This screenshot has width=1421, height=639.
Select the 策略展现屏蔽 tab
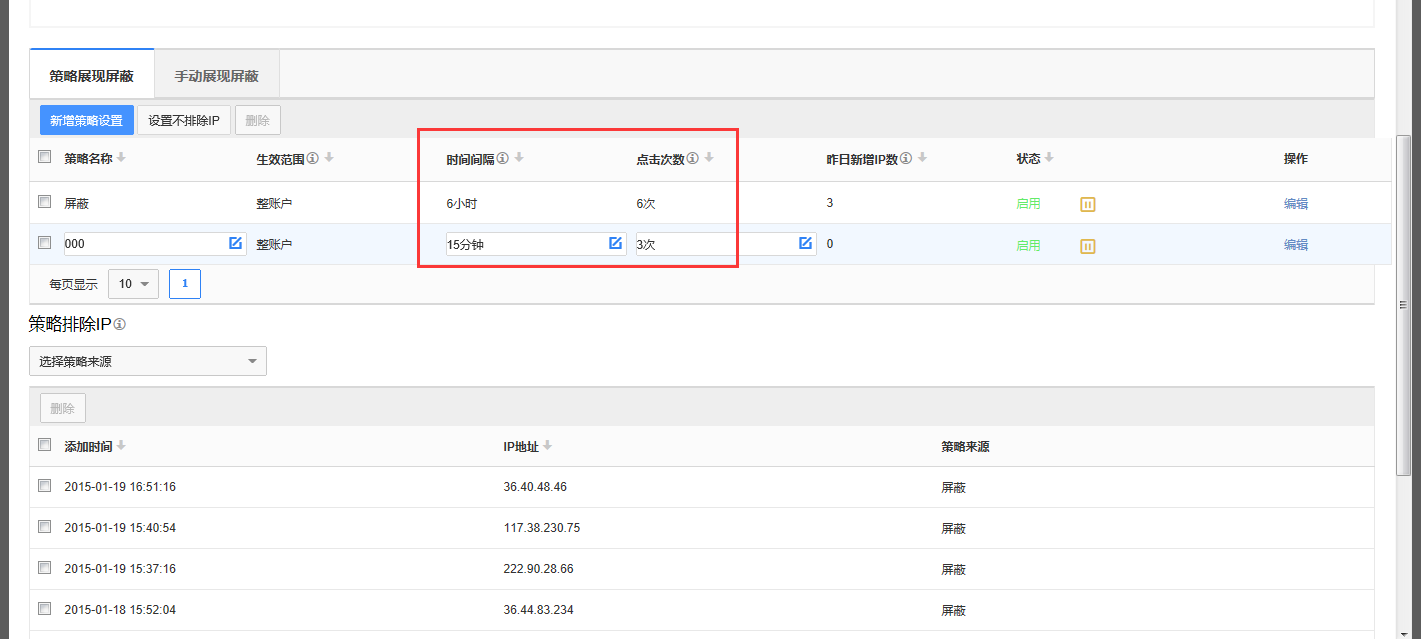[x=91, y=76]
